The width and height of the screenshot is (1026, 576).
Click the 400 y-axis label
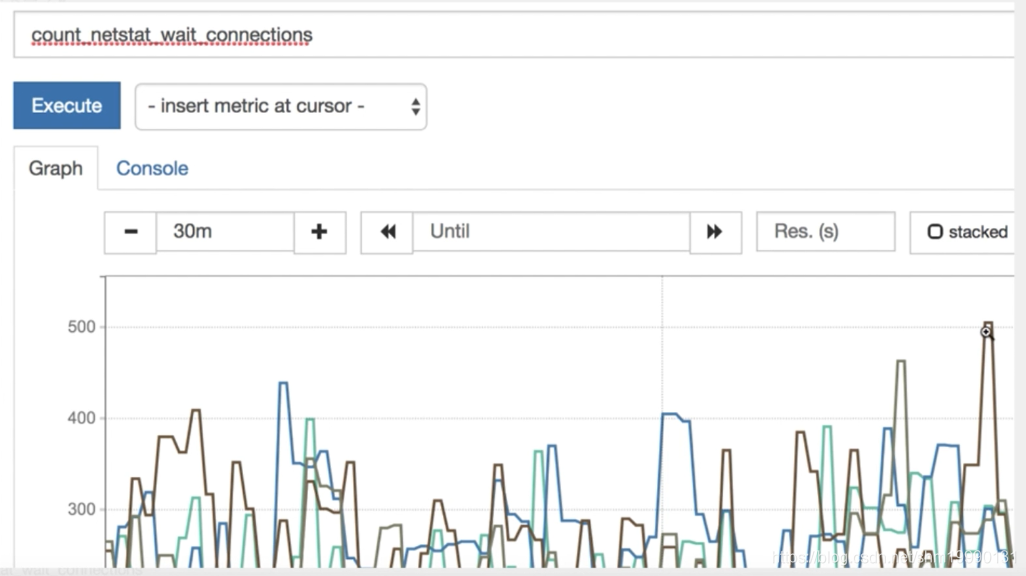tap(82, 418)
